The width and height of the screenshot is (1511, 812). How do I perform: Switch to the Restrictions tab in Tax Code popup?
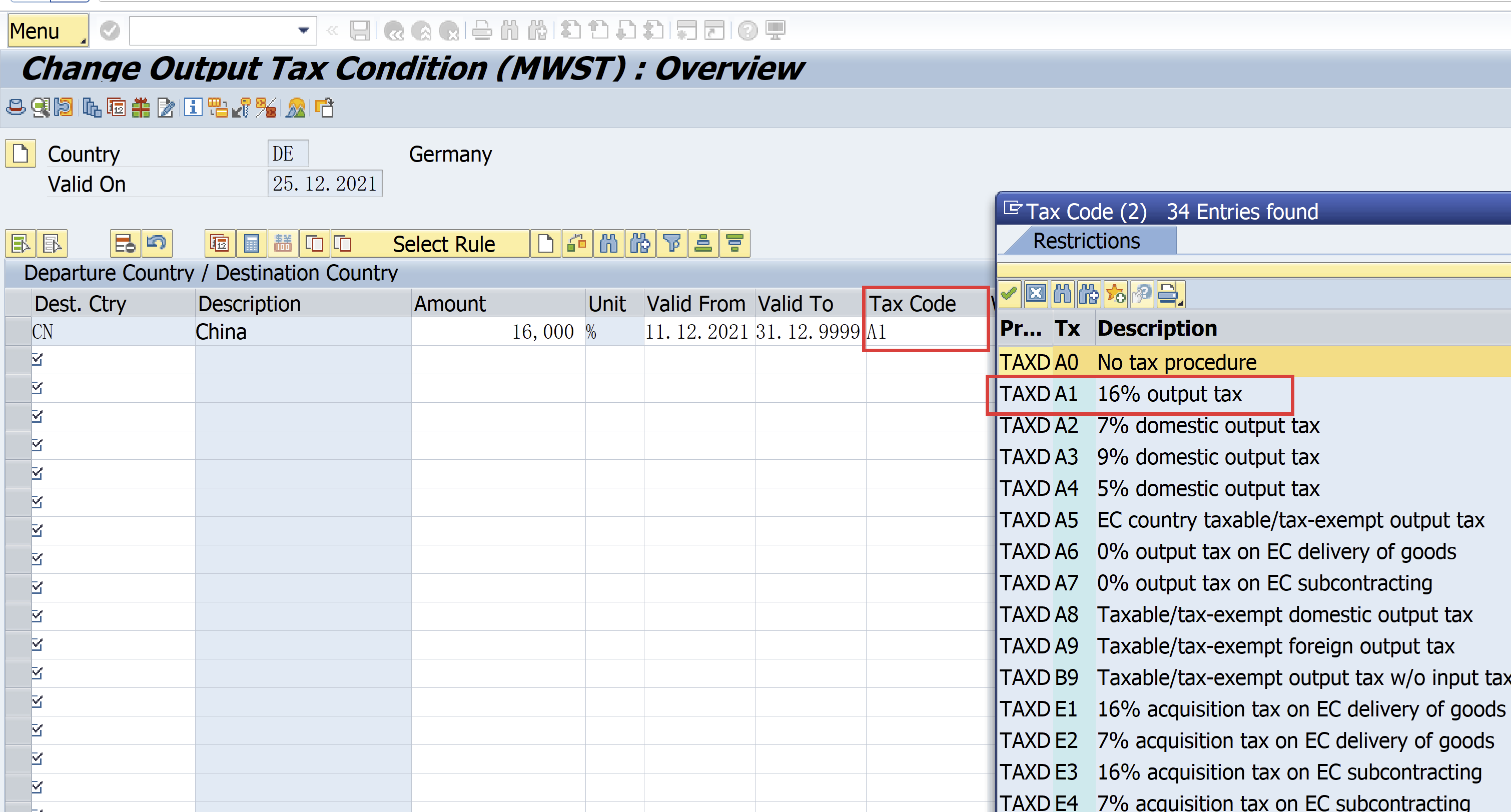[x=1086, y=241]
